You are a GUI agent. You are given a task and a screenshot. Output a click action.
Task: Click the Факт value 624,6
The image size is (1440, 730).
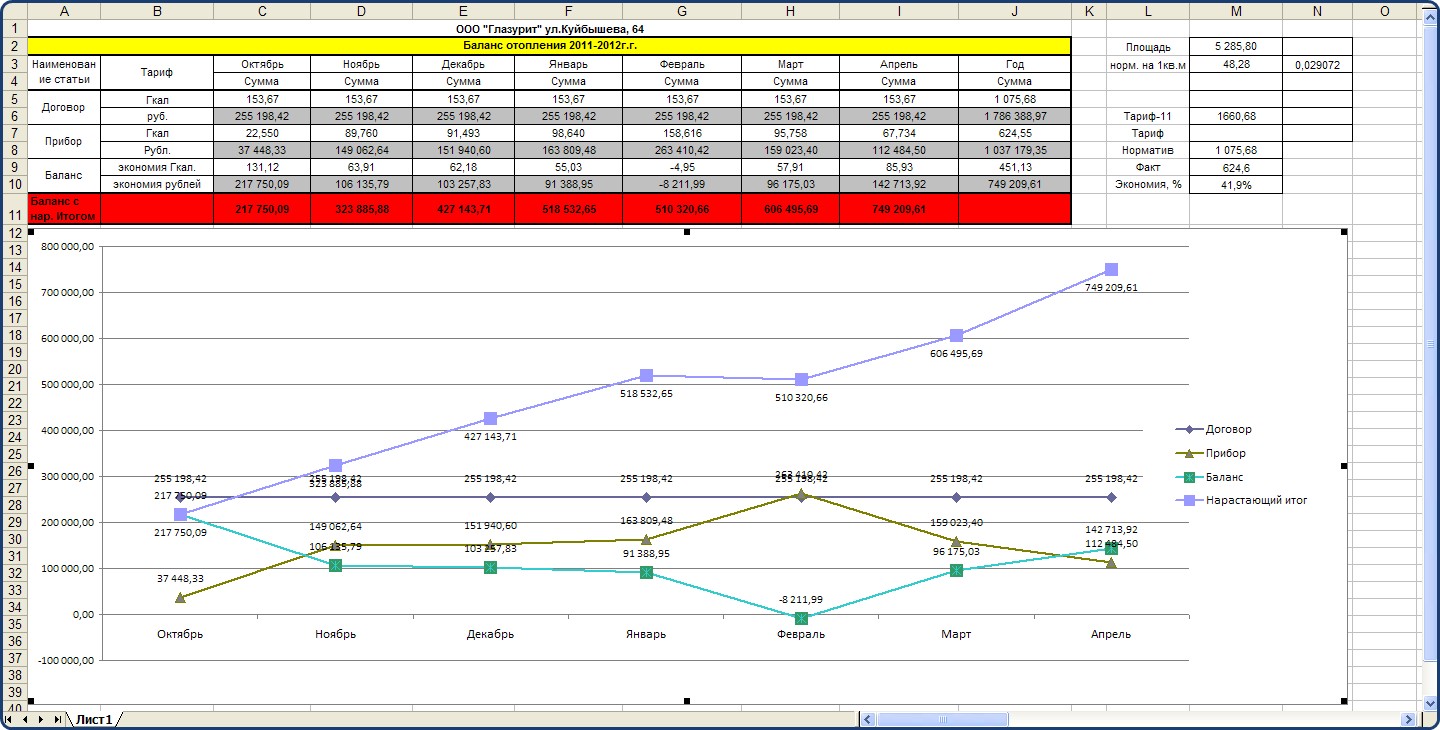tap(1236, 168)
